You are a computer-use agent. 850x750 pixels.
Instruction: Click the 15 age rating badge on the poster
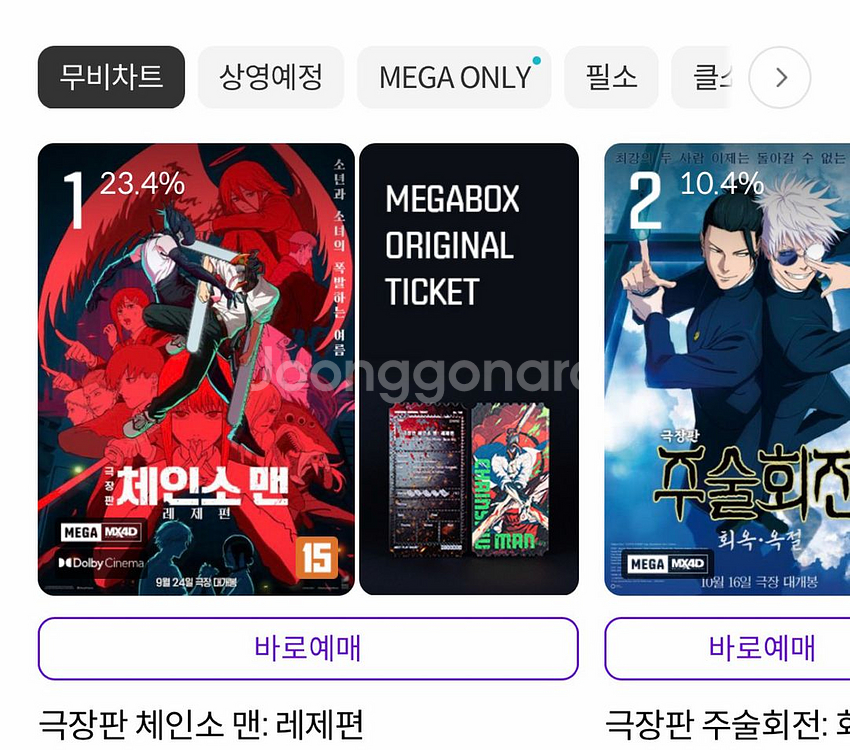coord(317,558)
